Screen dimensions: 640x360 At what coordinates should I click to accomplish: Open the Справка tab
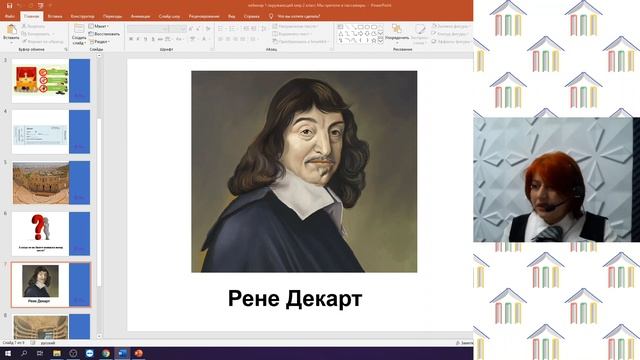[251, 16]
